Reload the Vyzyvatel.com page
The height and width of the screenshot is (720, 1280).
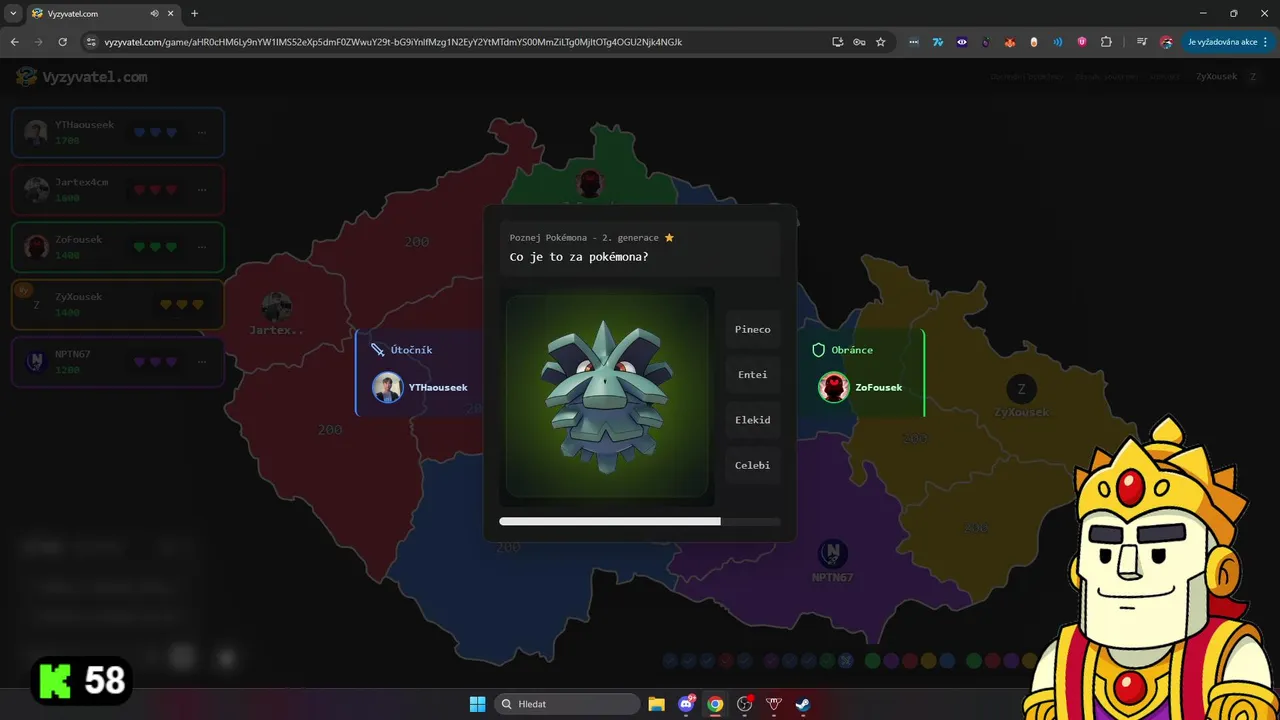(x=62, y=42)
